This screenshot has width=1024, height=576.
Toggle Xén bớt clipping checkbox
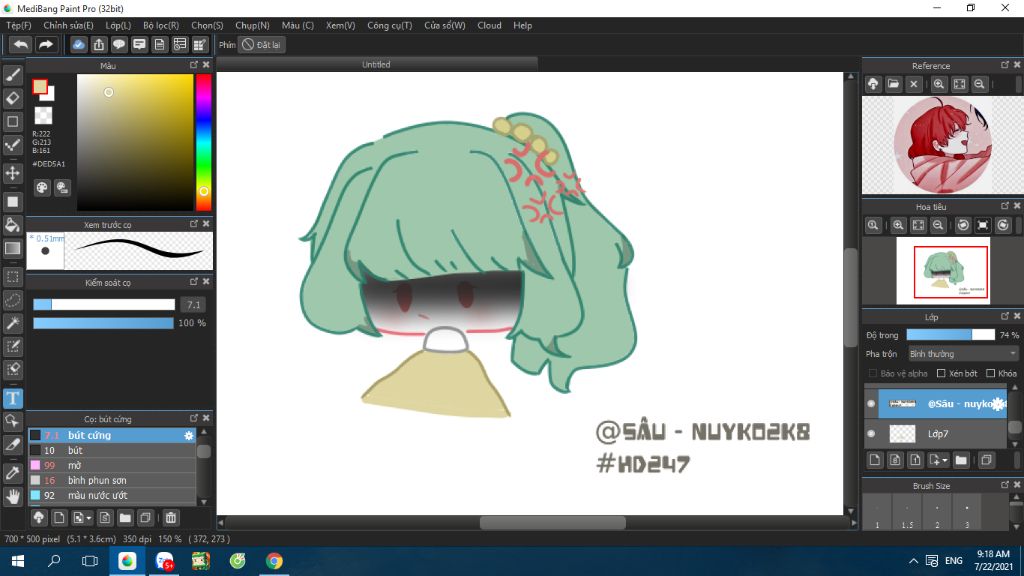click(941, 374)
